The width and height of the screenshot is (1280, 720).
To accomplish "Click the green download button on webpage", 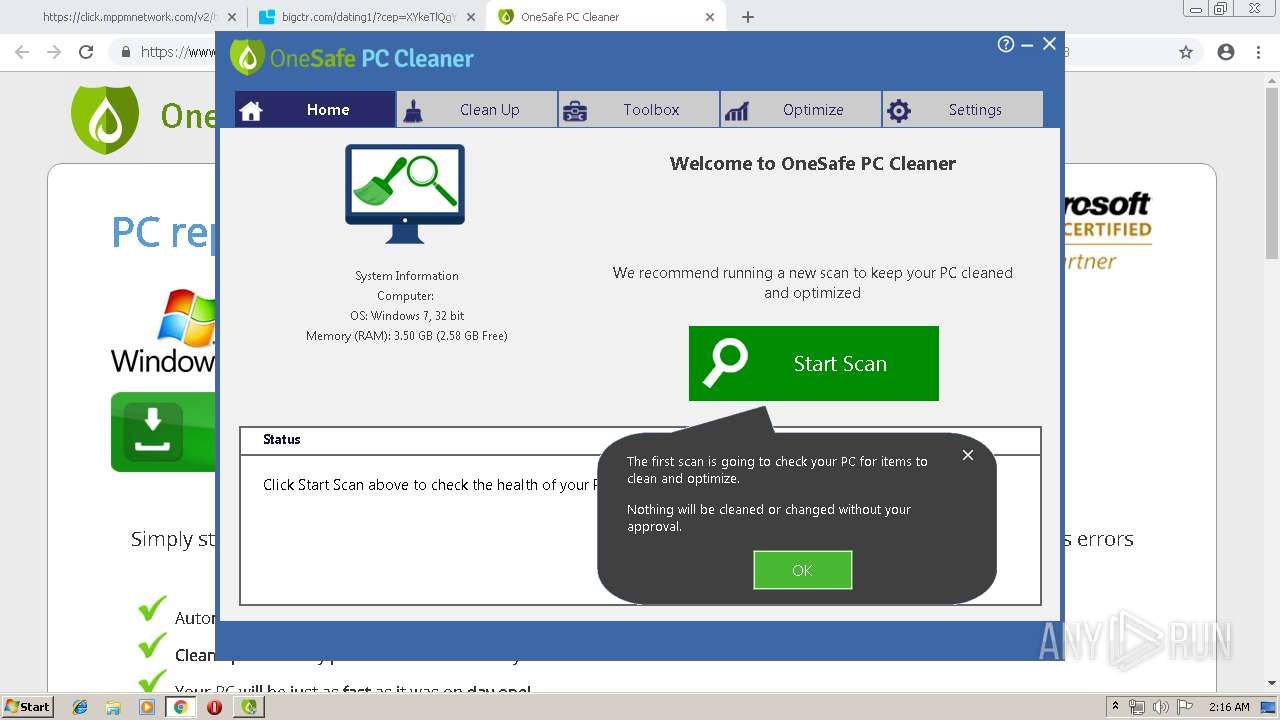I will click(163, 432).
